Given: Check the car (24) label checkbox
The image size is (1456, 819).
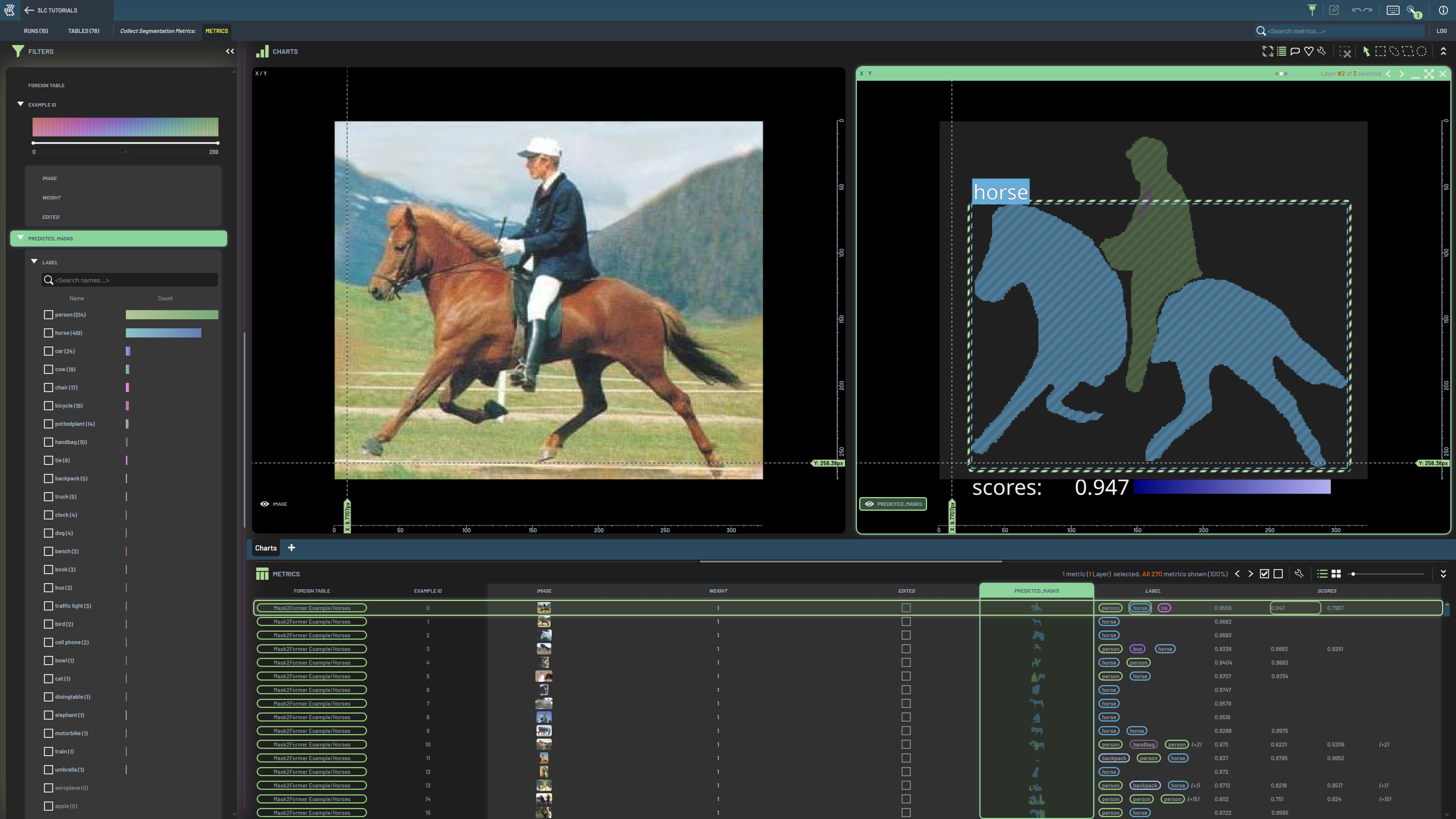Looking at the screenshot, I should (48, 351).
